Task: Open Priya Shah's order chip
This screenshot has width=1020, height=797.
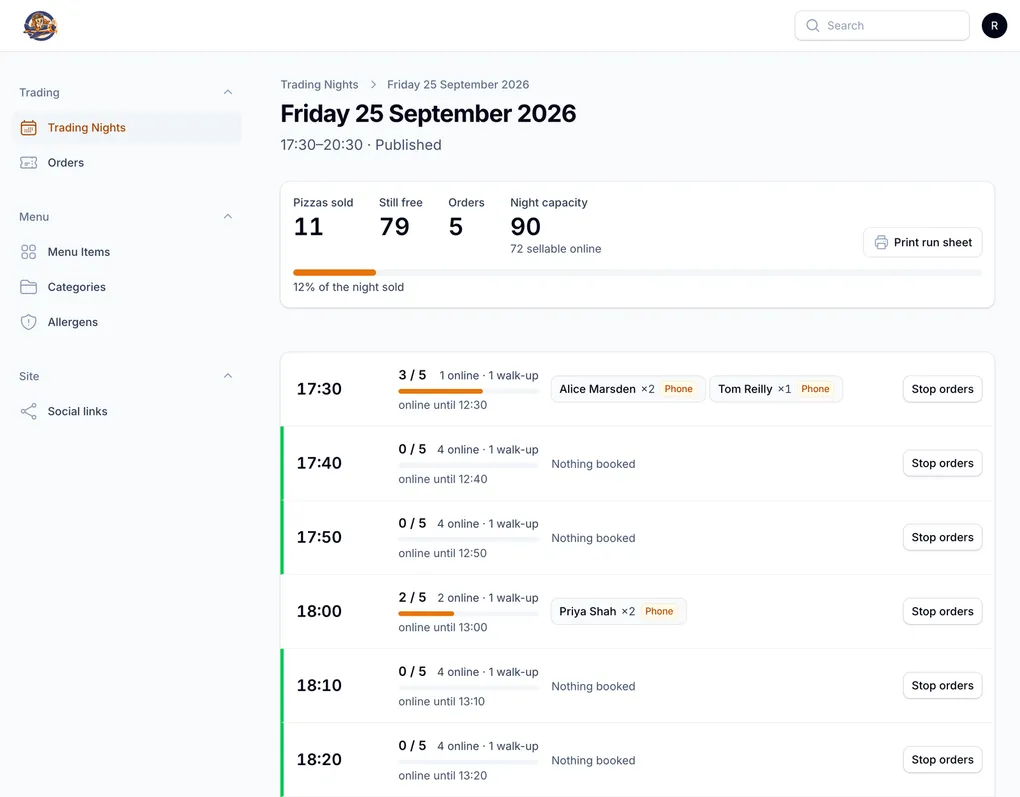Action: (x=618, y=612)
